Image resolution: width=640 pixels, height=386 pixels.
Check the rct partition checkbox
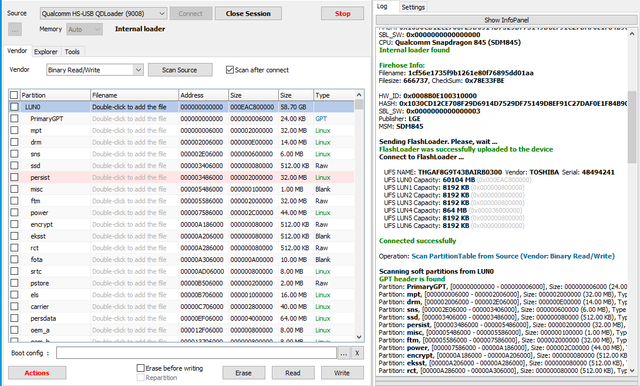(14, 248)
